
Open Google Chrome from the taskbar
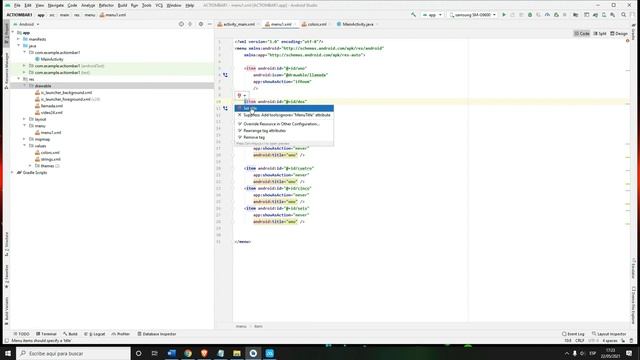click(x=188, y=353)
